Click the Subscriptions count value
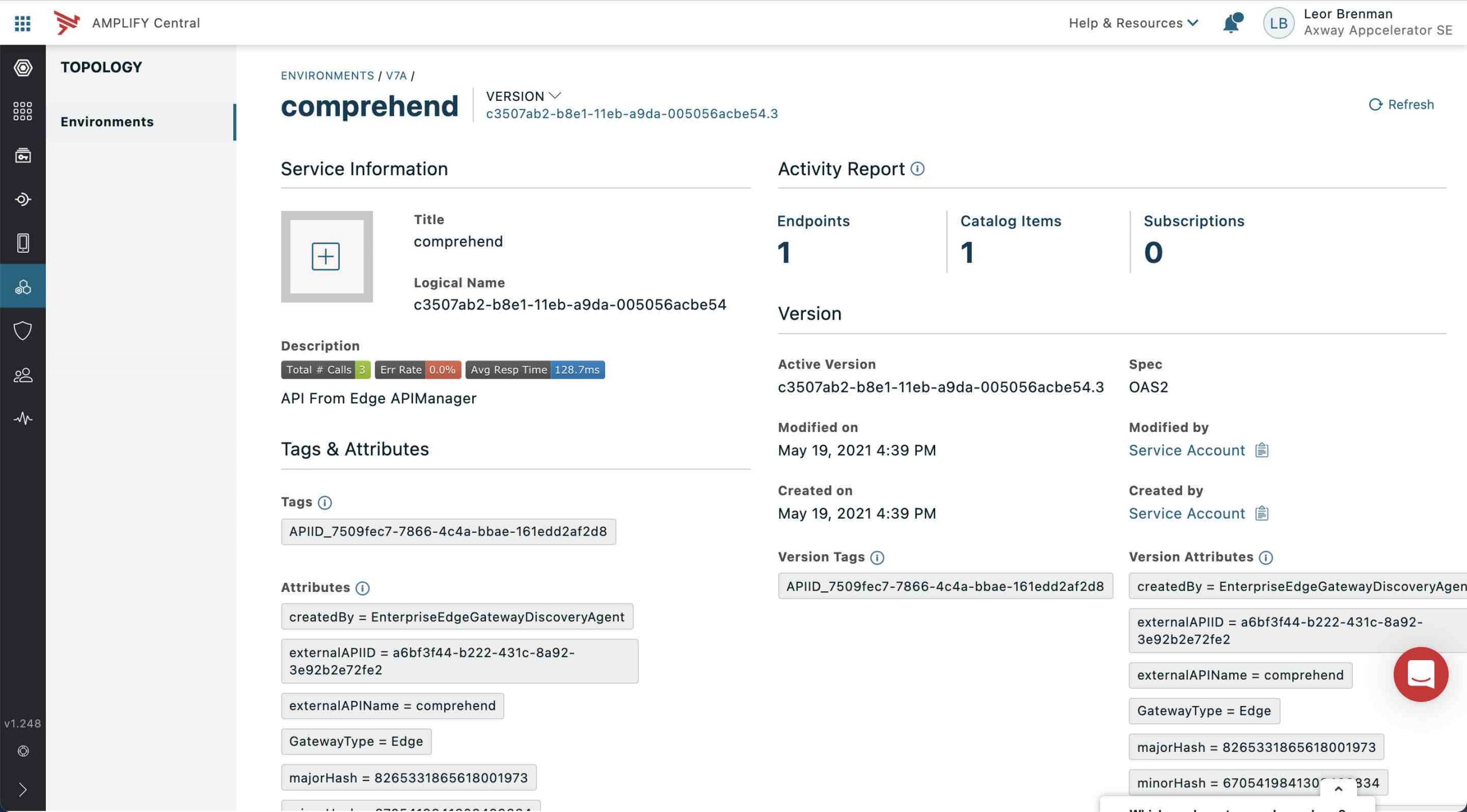Viewport: 1467px width, 812px height. 1153,252
